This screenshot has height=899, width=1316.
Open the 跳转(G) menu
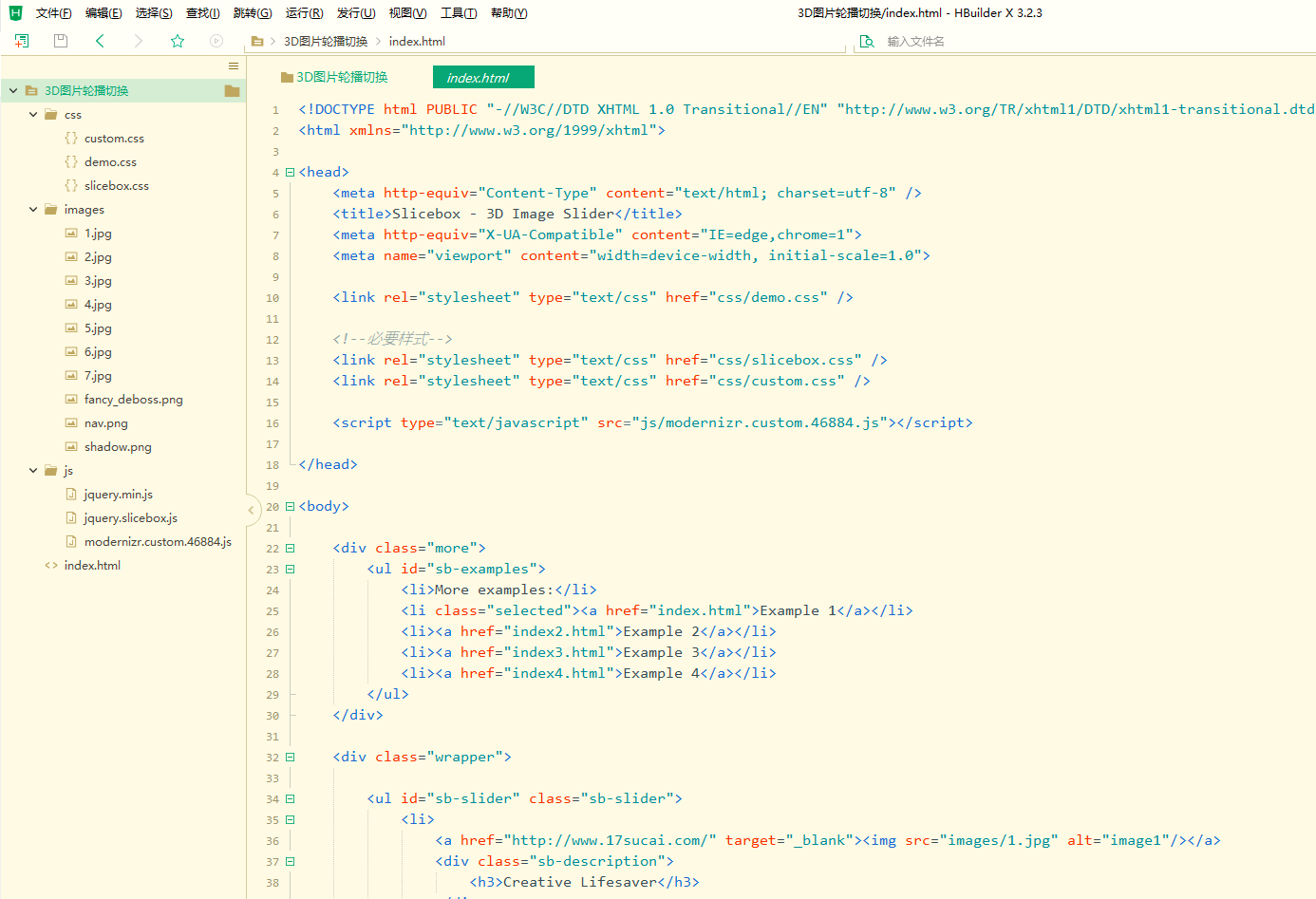pyautogui.click(x=253, y=13)
